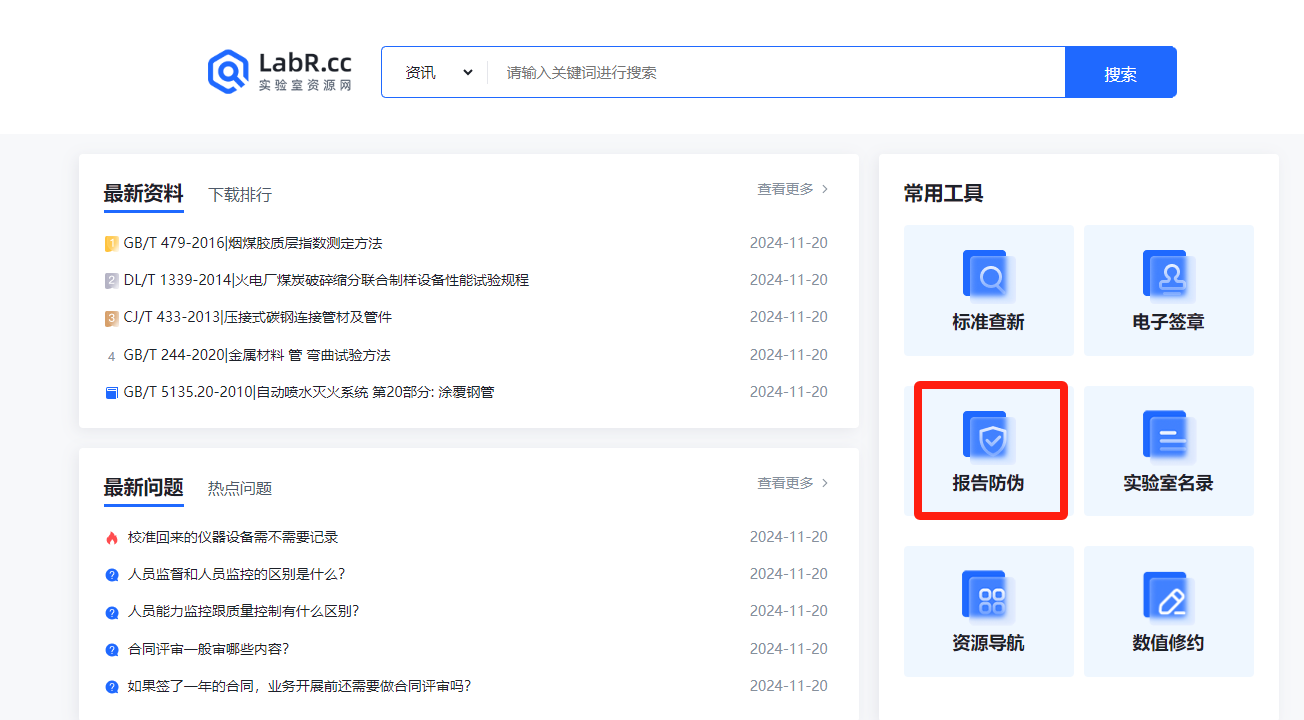Image resolution: width=1304 pixels, height=720 pixels.
Task: Open the 实验室名录 document icon
Action: pyautogui.click(x=1169, y=437)
